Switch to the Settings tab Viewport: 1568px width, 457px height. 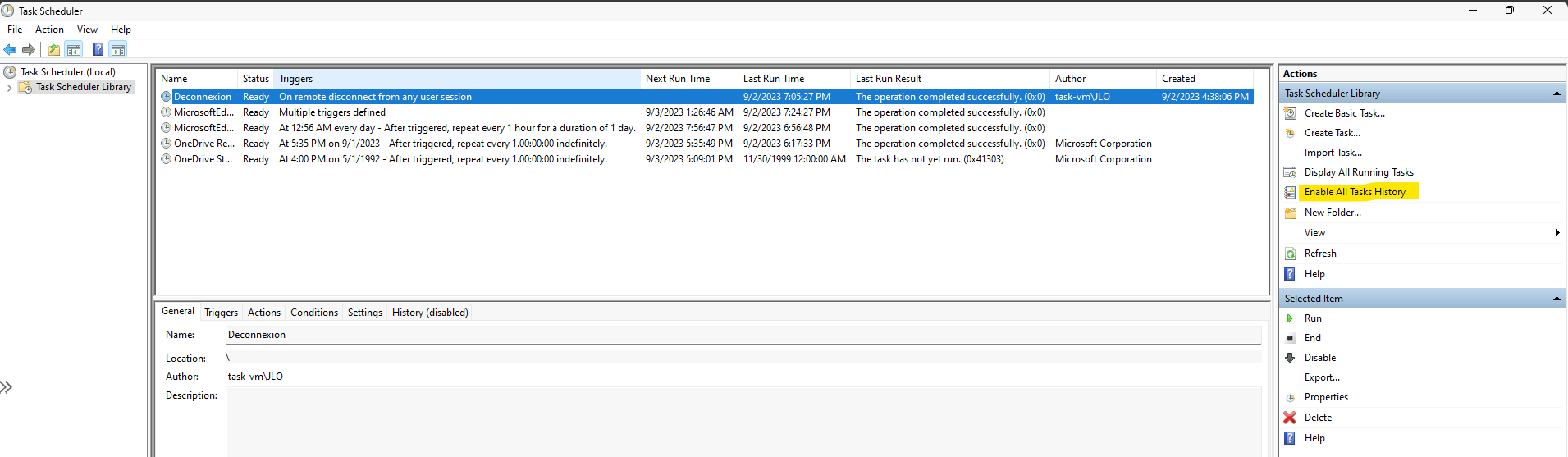(365, 313)
